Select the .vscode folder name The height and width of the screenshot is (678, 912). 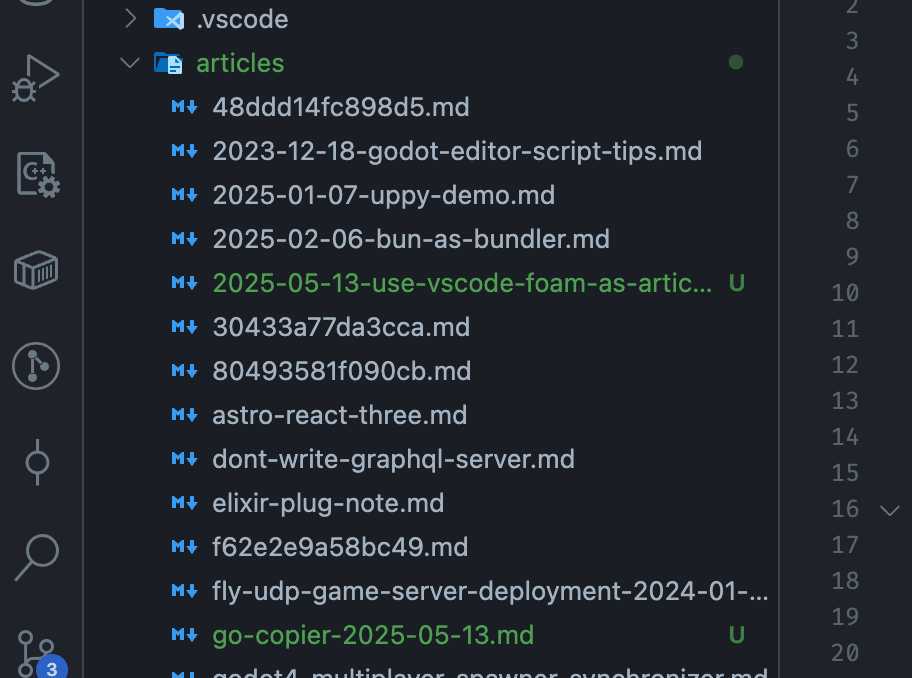[243, 20]
